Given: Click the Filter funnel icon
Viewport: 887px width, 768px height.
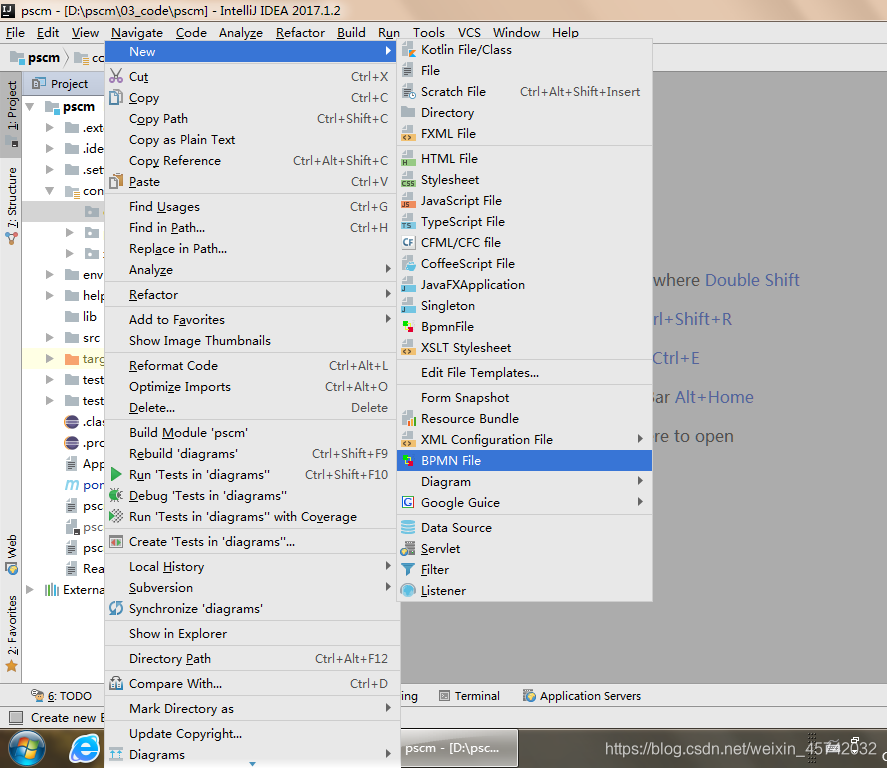Looking at the screenshot, I should point(408,569).
